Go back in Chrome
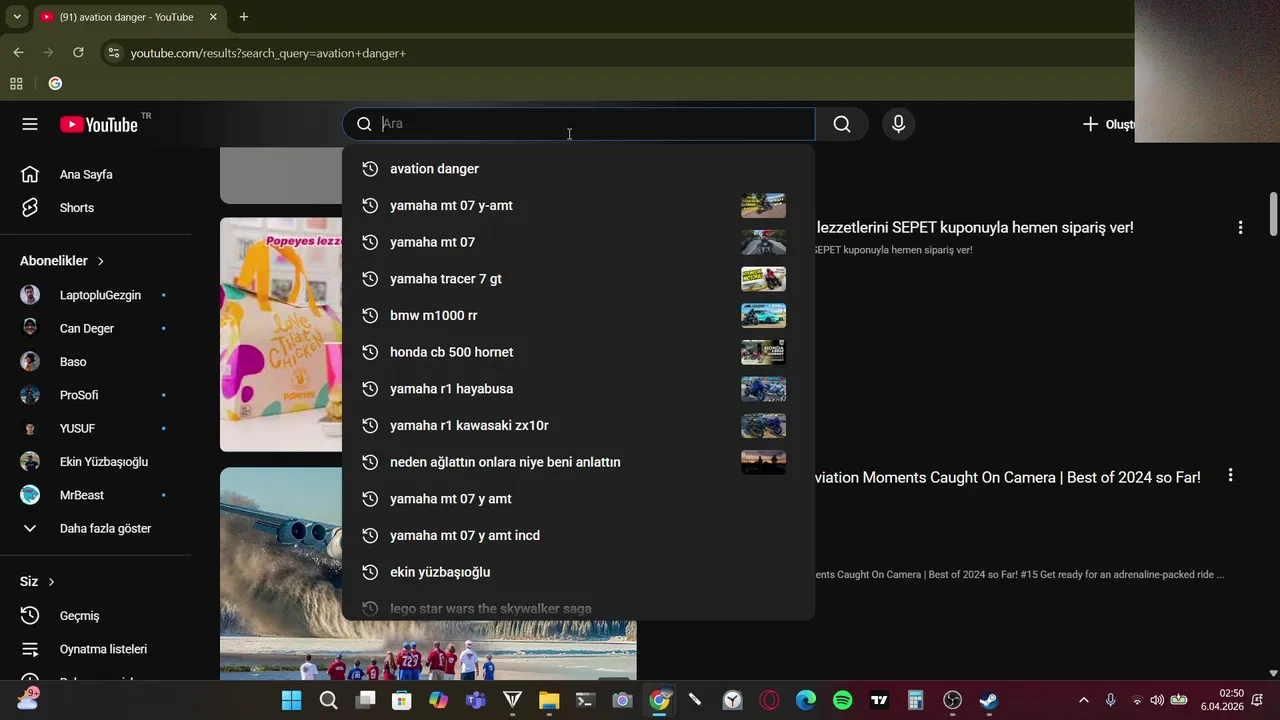 (18, 52)
